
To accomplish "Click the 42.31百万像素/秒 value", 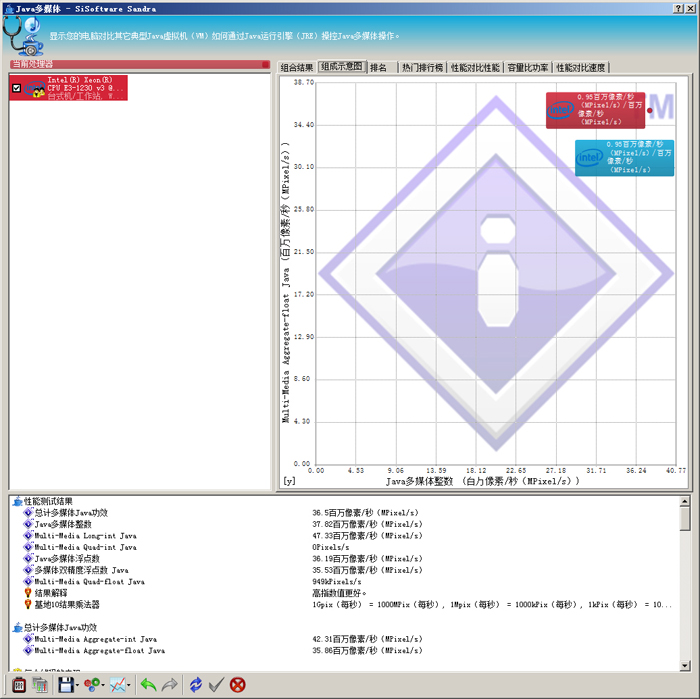I will [x=367, y=639].
